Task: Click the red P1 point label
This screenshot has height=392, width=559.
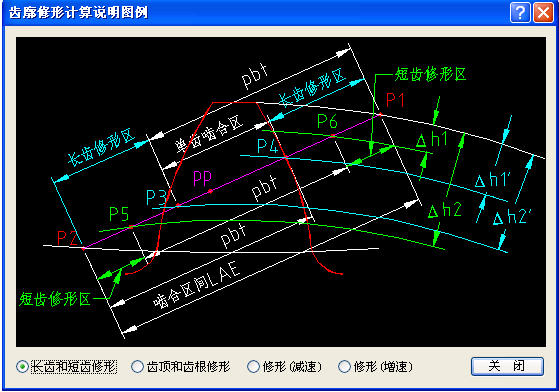Action: point(395,100)
